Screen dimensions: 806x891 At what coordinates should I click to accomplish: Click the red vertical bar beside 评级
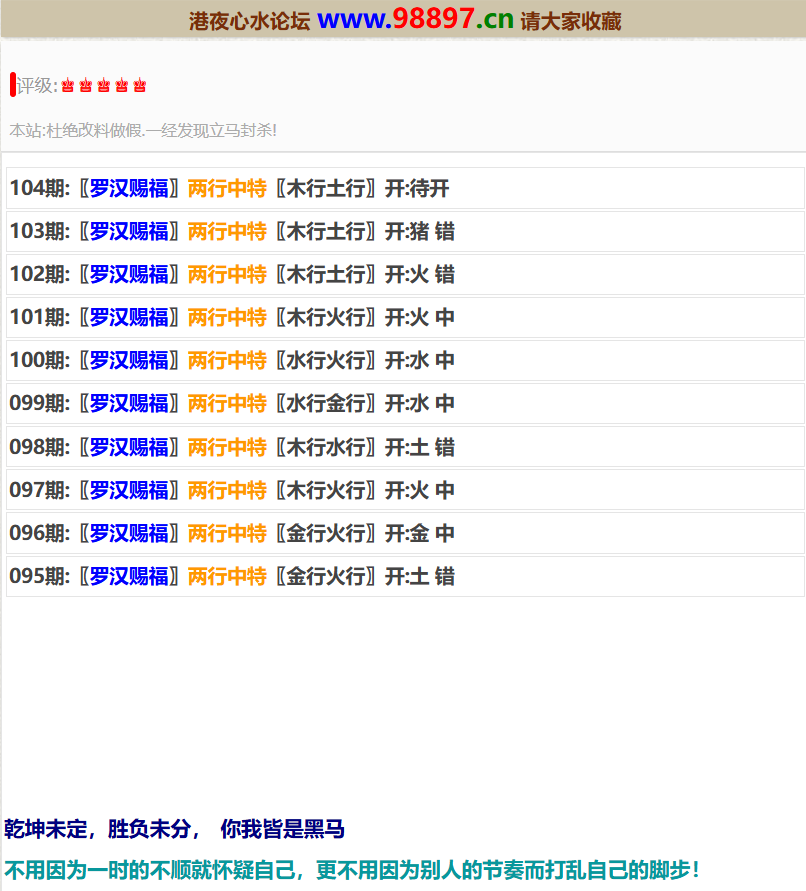tap(12, 85)
